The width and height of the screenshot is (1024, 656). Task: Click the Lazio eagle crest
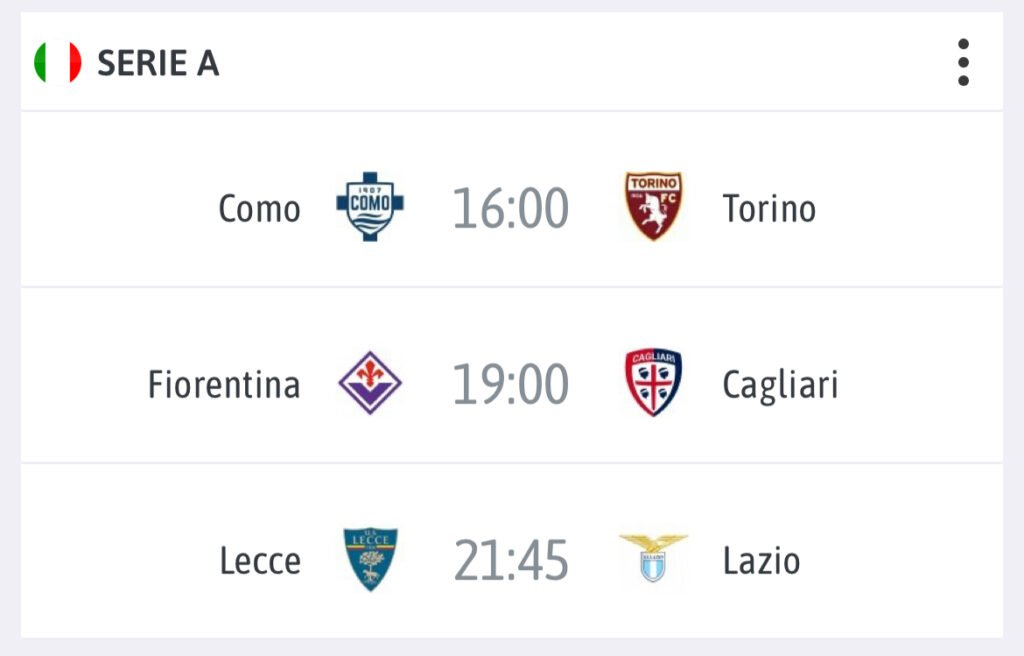click(x=653, y=557)
